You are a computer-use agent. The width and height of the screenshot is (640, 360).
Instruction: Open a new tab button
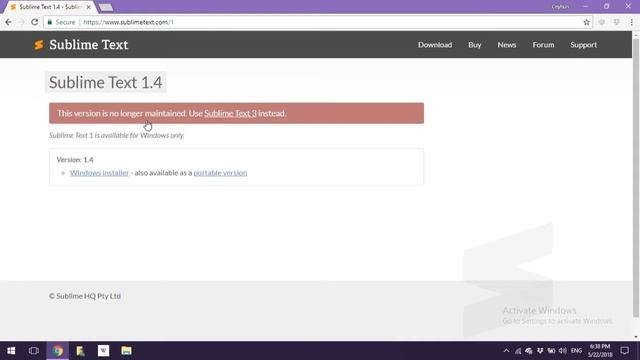(x=106, y=7)
